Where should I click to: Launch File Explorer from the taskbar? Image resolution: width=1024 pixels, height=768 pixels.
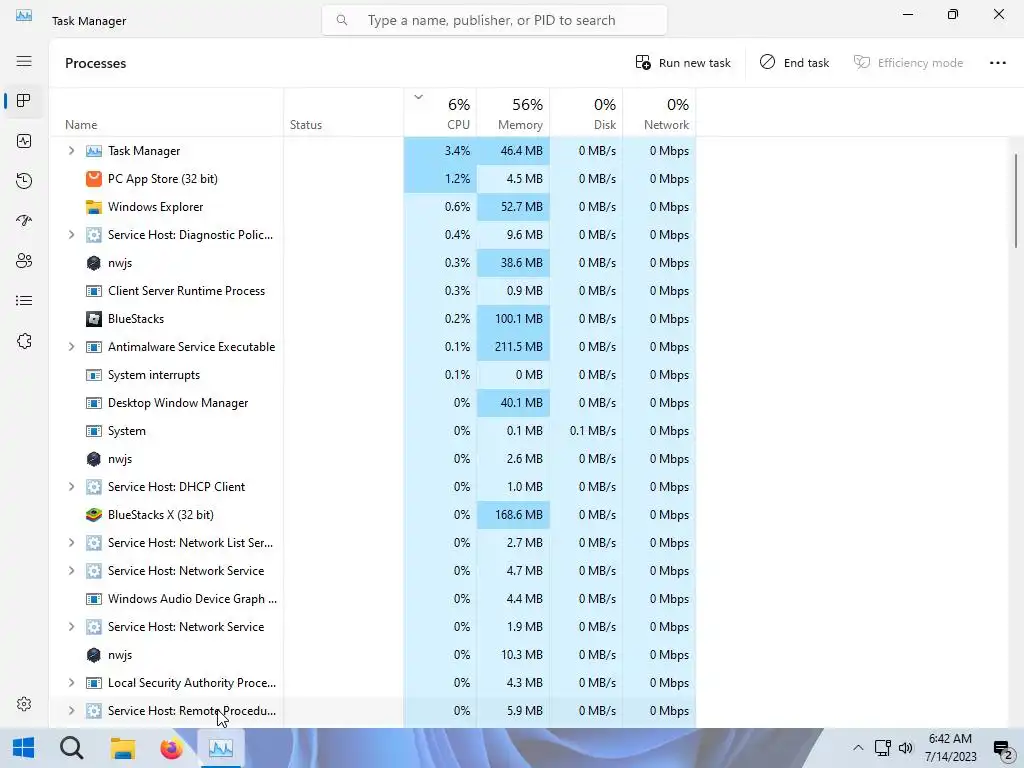tap(122, 748)
